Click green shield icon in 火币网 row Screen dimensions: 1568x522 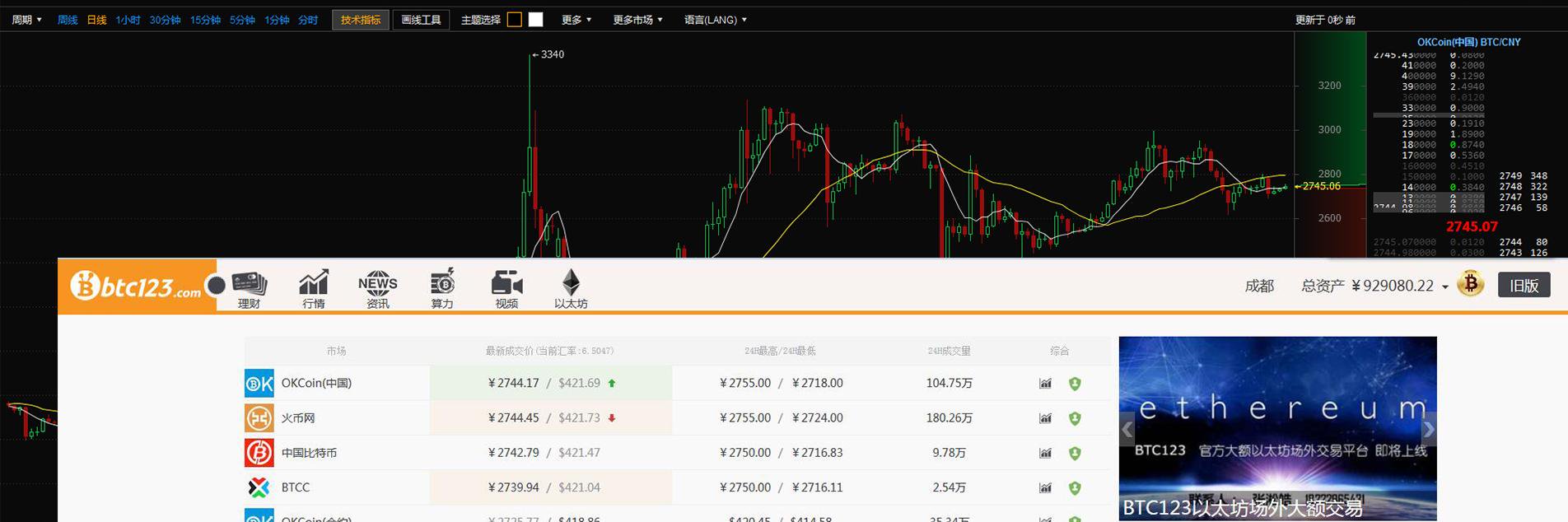point(1075,418)
